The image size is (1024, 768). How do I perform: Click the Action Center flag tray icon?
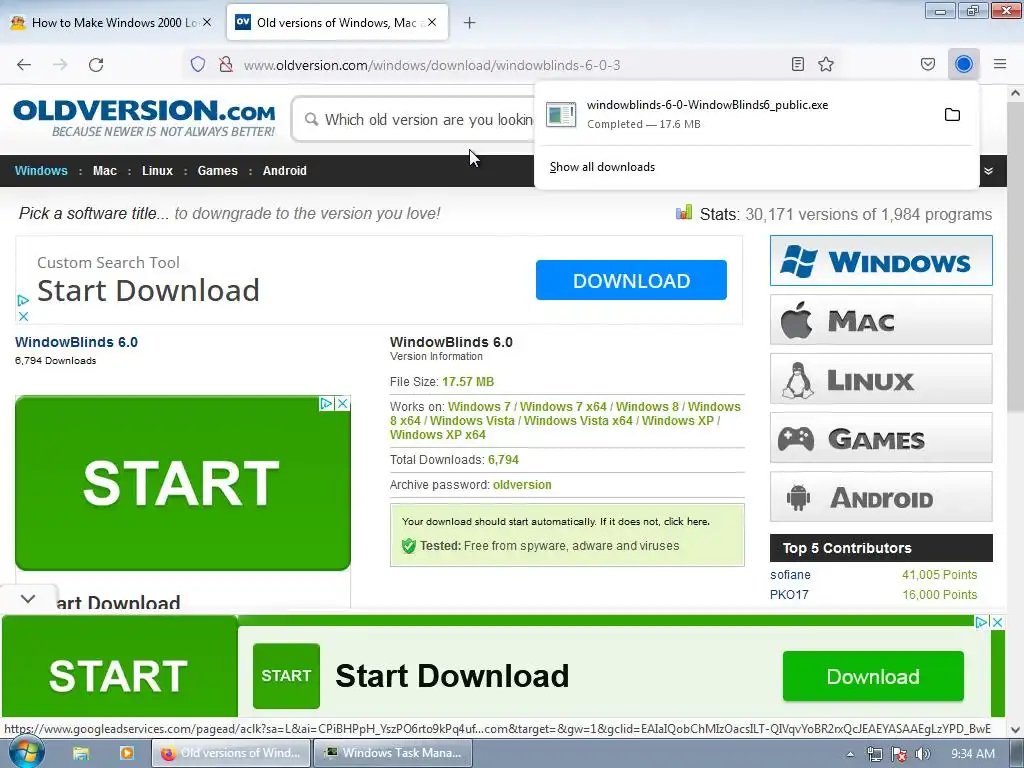[x=899, y=754]
